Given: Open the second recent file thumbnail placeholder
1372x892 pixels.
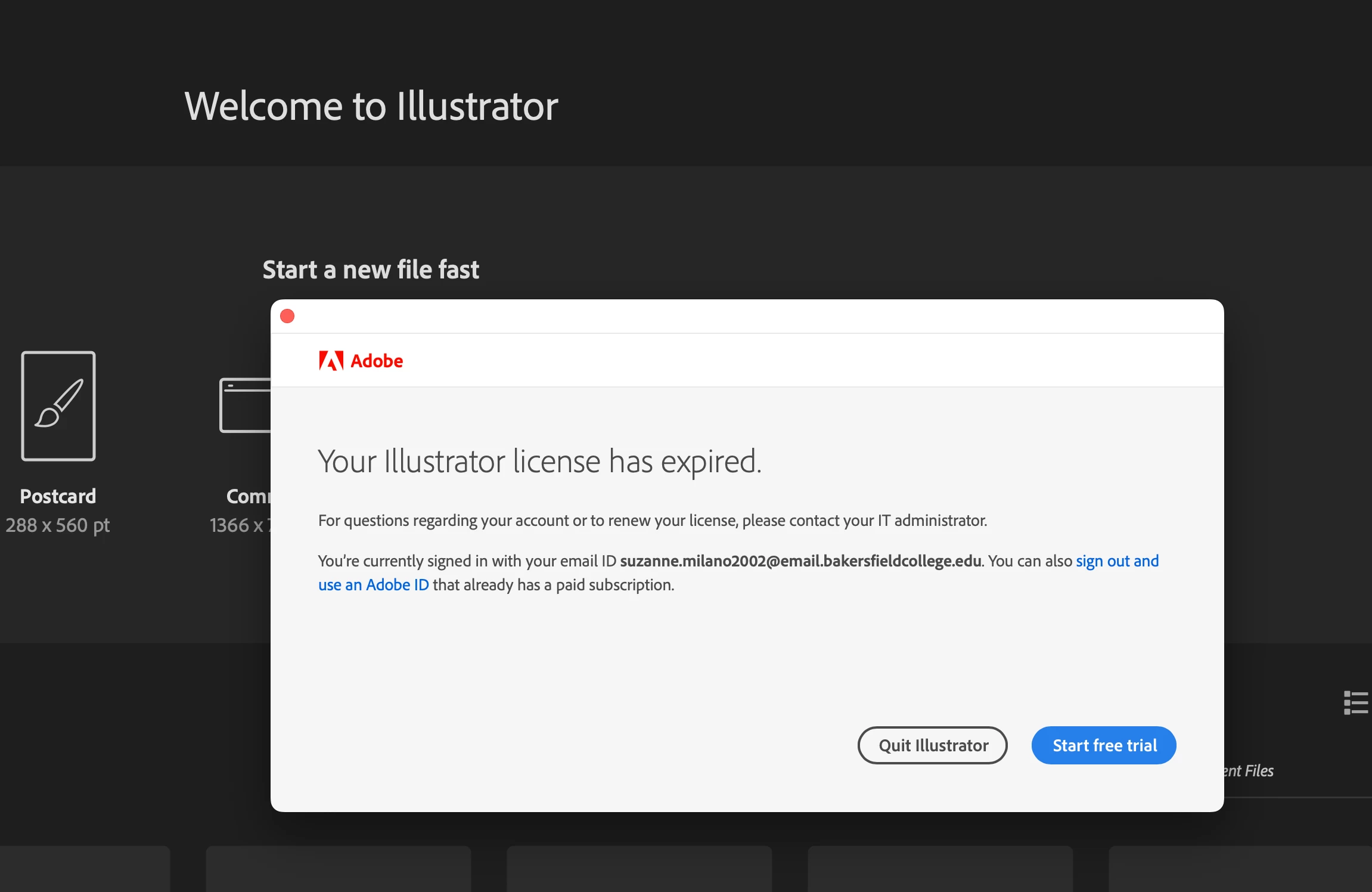Looking at the screenshot, I should pyautogui.click(x=339, y=868).
